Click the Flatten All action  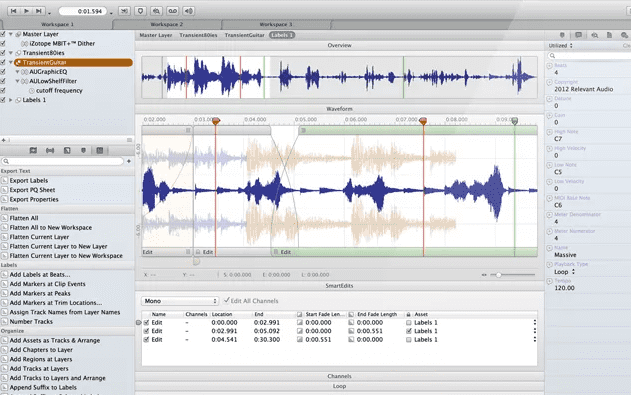[24, 218]
